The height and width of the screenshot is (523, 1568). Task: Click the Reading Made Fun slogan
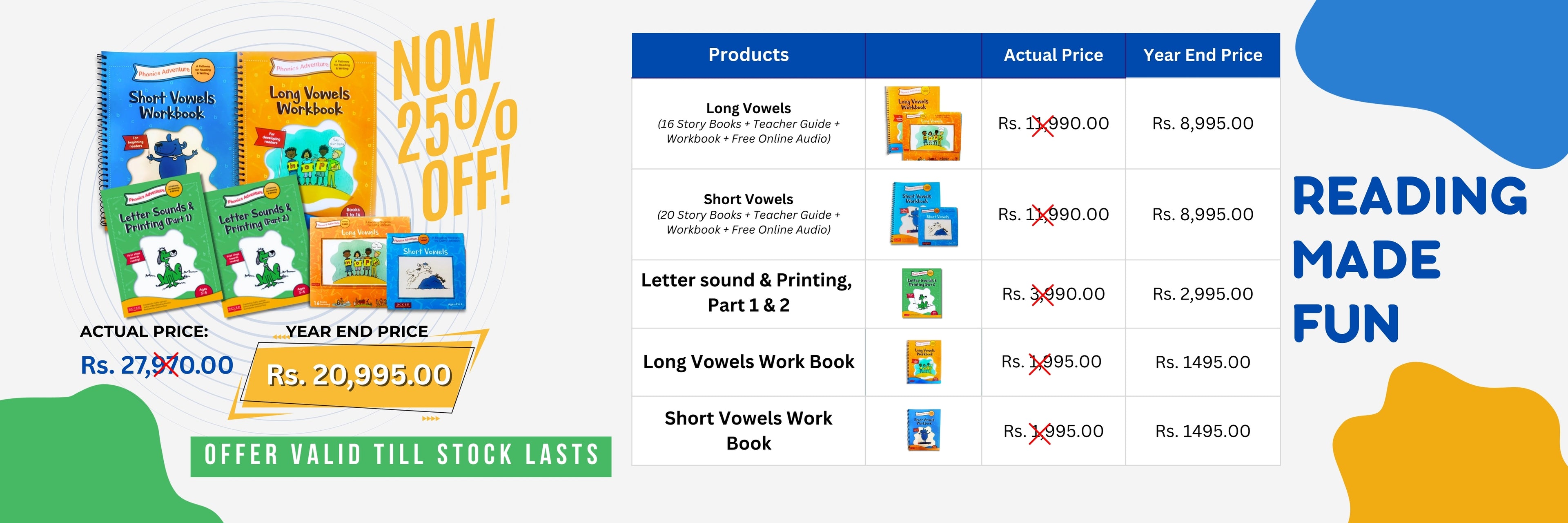(x=1409, y=259)
